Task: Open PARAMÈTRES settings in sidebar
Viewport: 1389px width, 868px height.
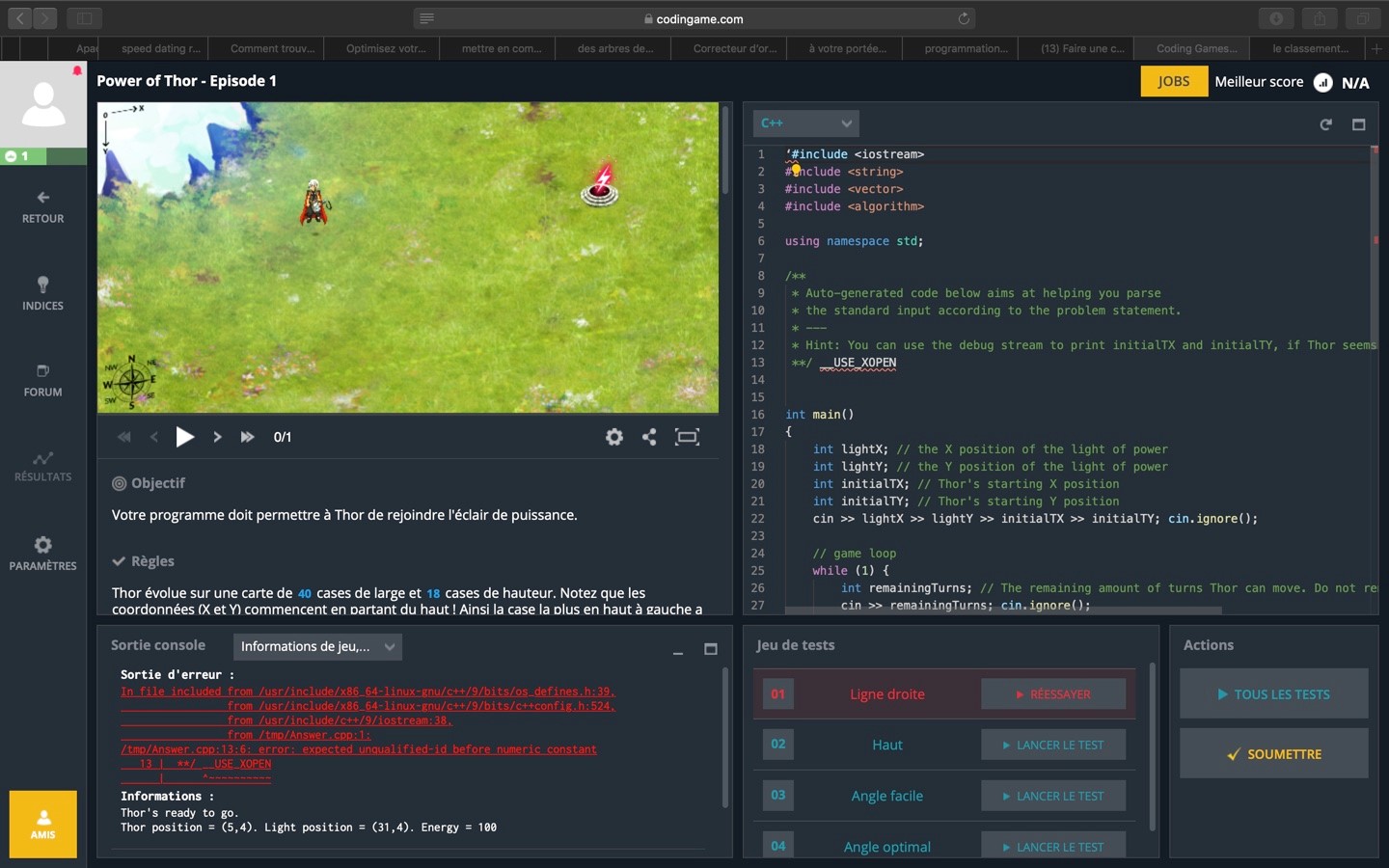Action: pyautogui.click(x=43, y=555)
